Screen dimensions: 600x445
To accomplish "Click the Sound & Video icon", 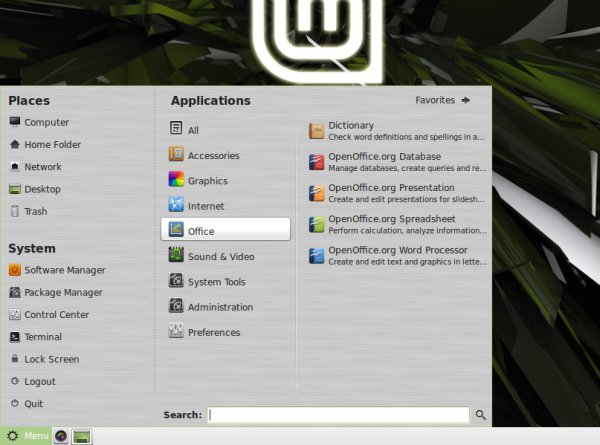I will tap(176, 254).
